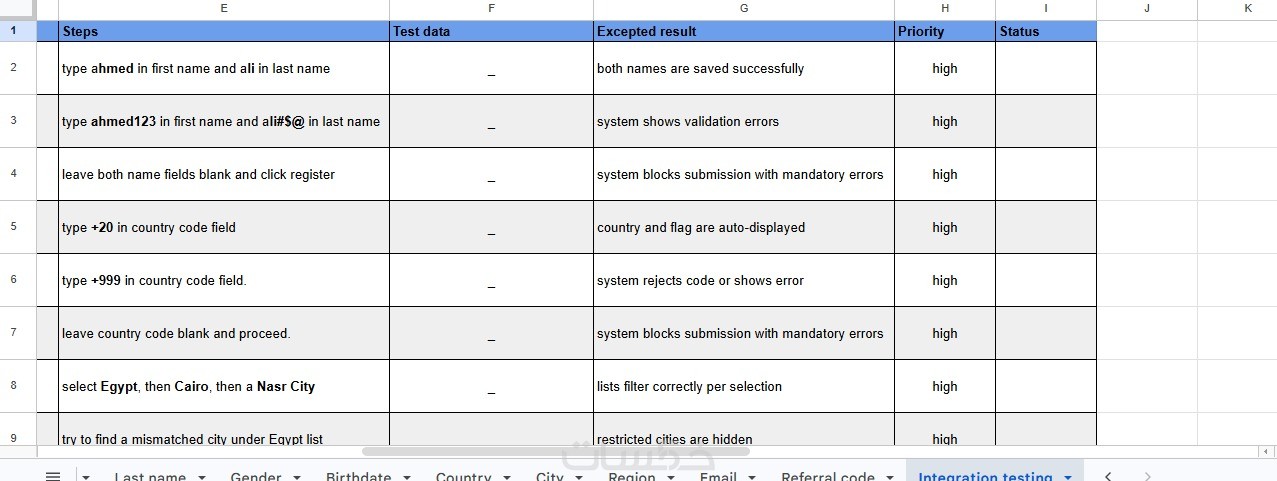Expand Integration testing tab menu arrow

pyautogui.click(x=1068, y=477)
